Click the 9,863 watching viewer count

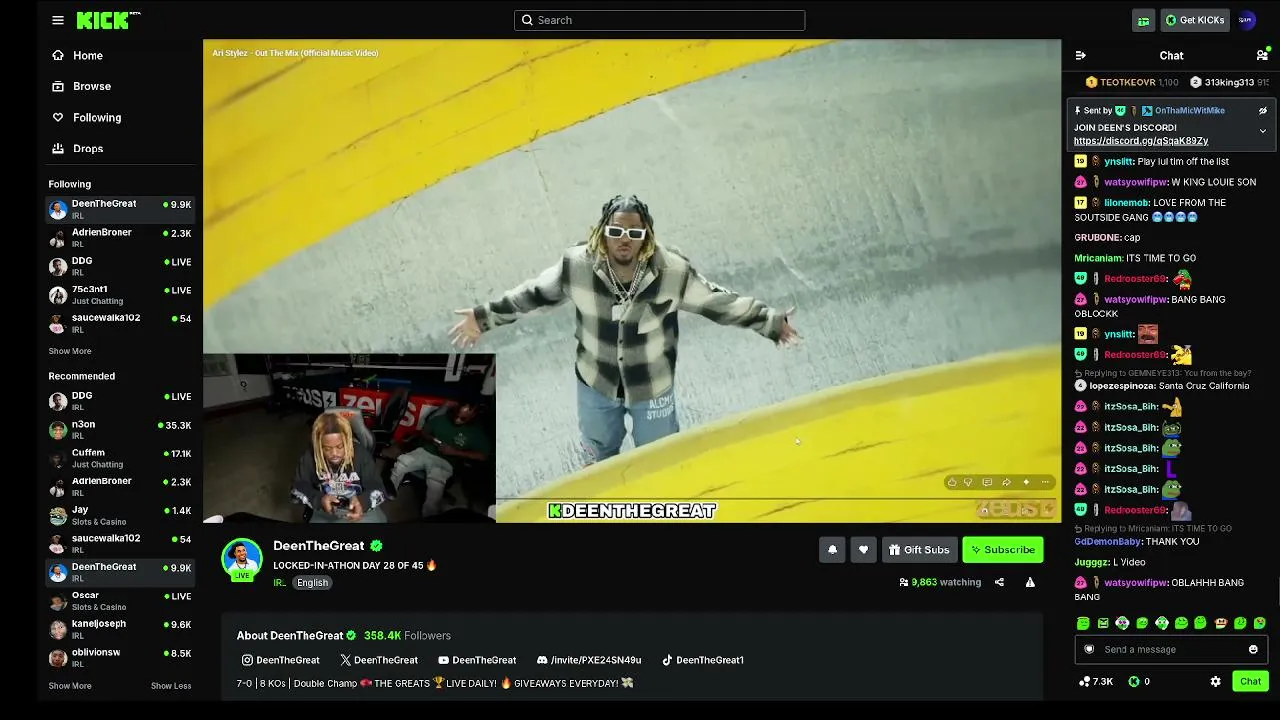[x=940, y=582]
